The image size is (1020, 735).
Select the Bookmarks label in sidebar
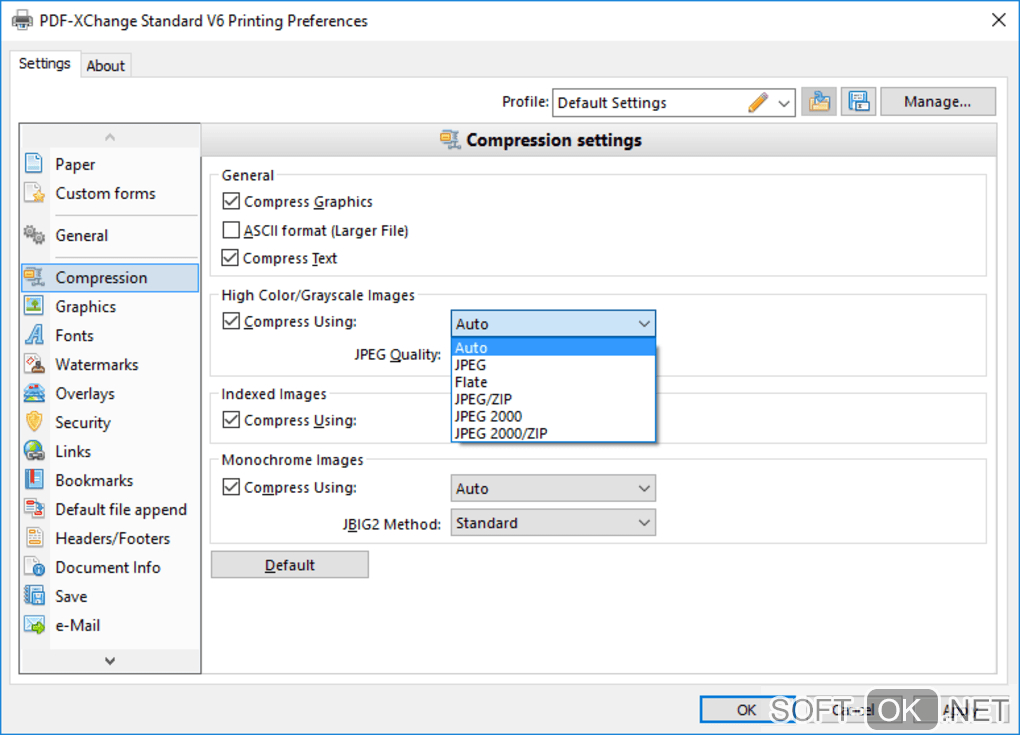94,480
